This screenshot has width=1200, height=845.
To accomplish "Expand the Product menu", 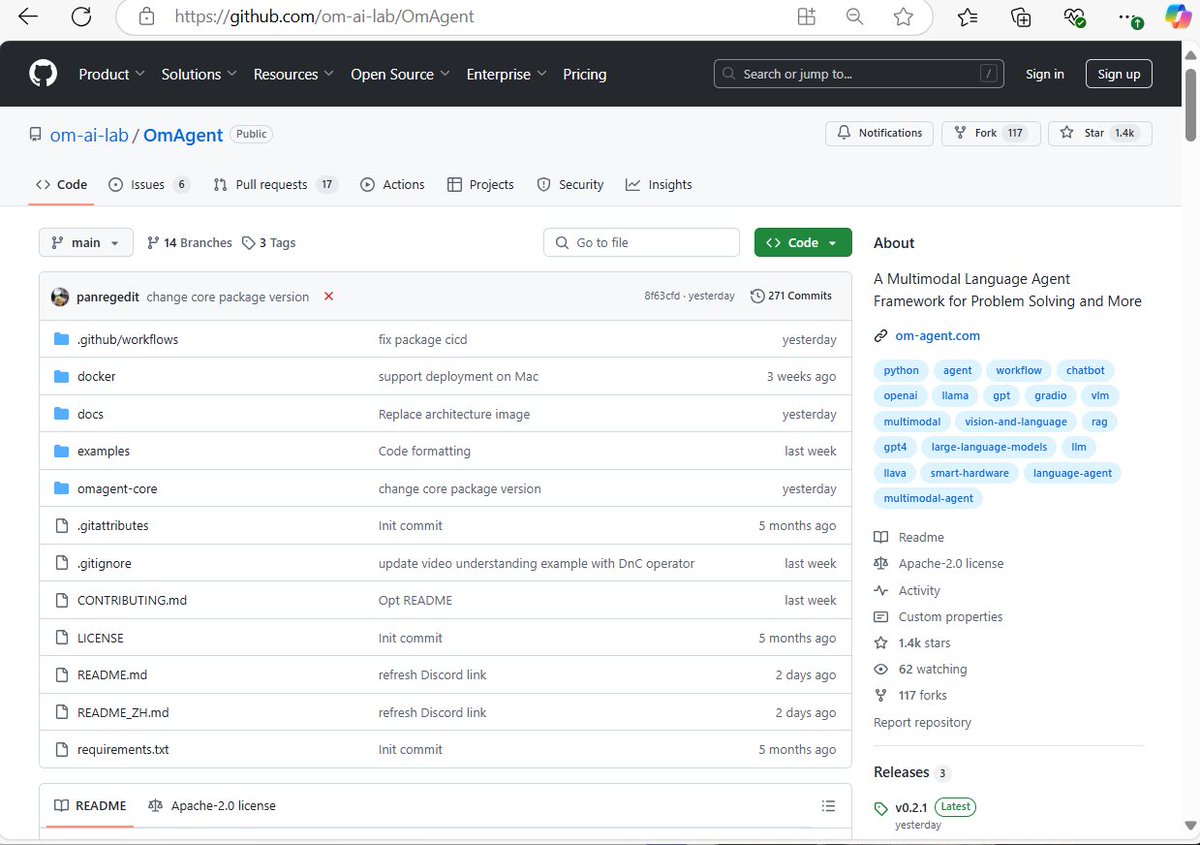I will tap(112, 74).
